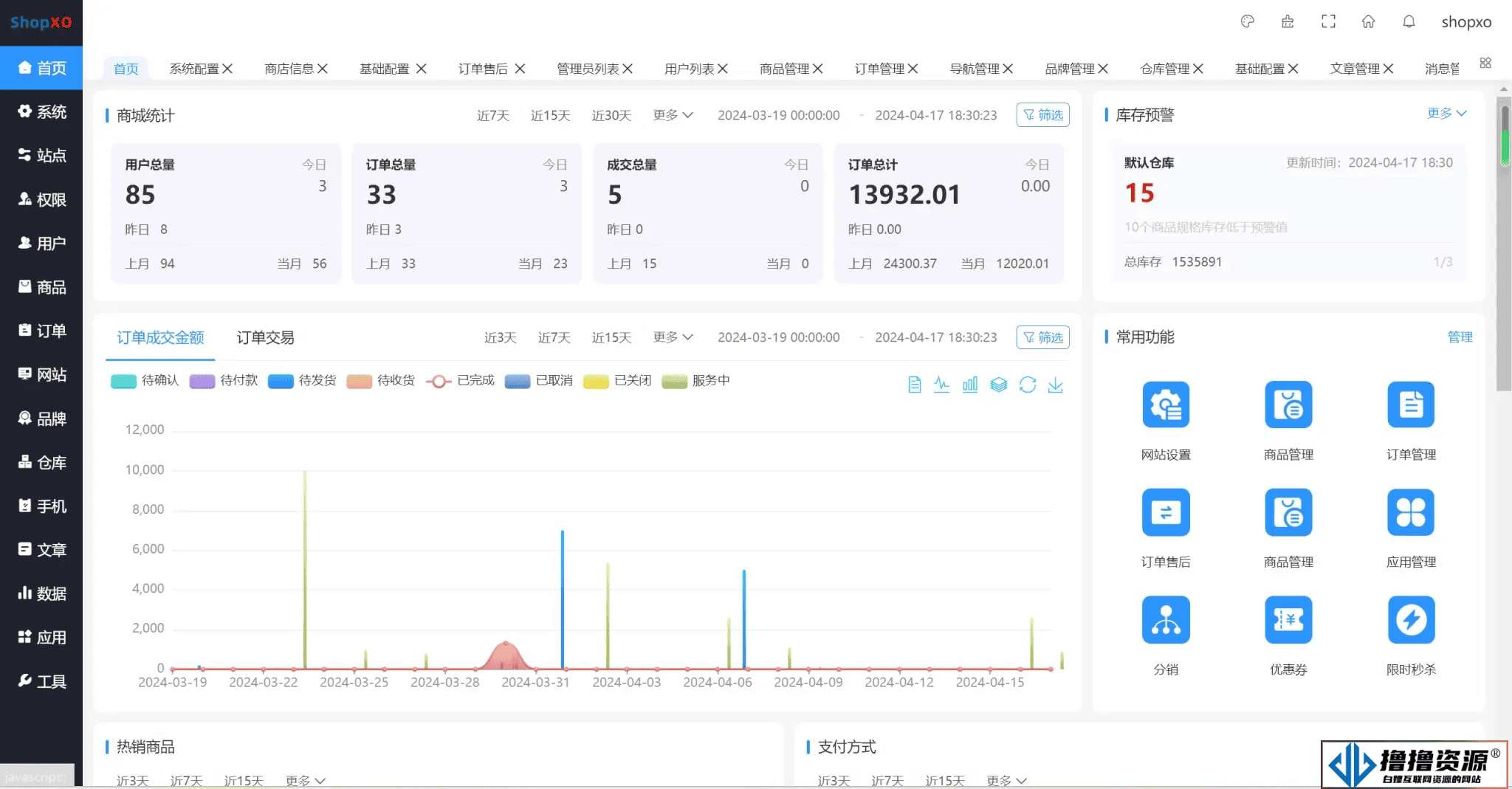Close the 用户列表 tab

click(723, 69)
